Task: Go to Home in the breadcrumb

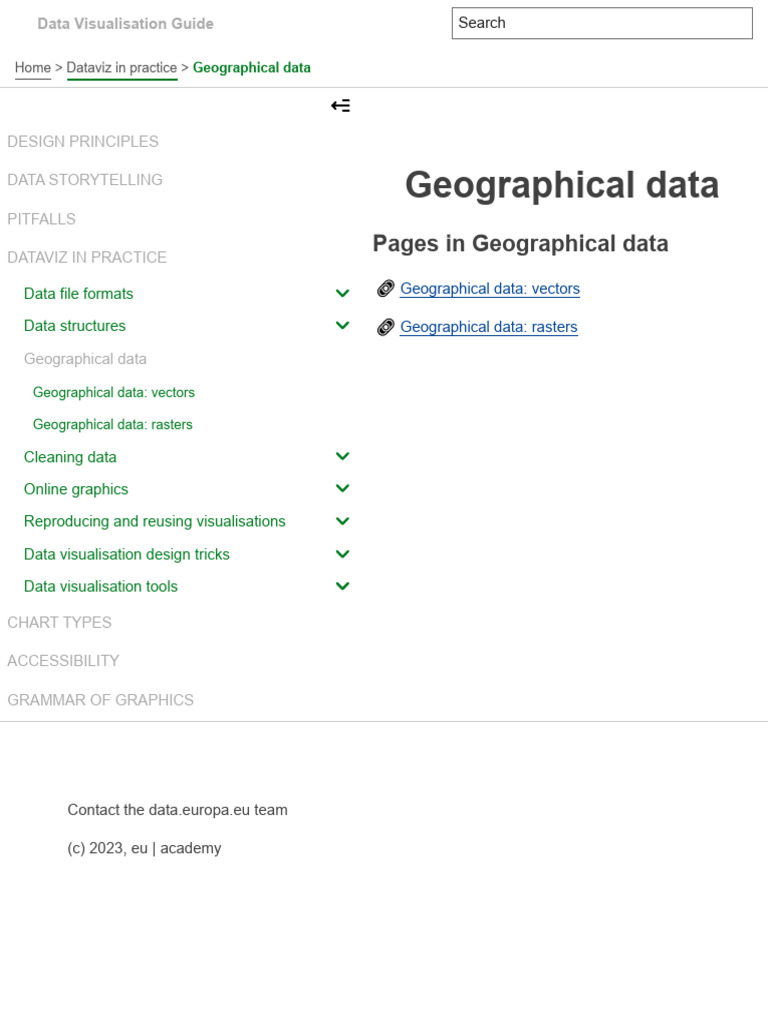Action: [33, 68]
